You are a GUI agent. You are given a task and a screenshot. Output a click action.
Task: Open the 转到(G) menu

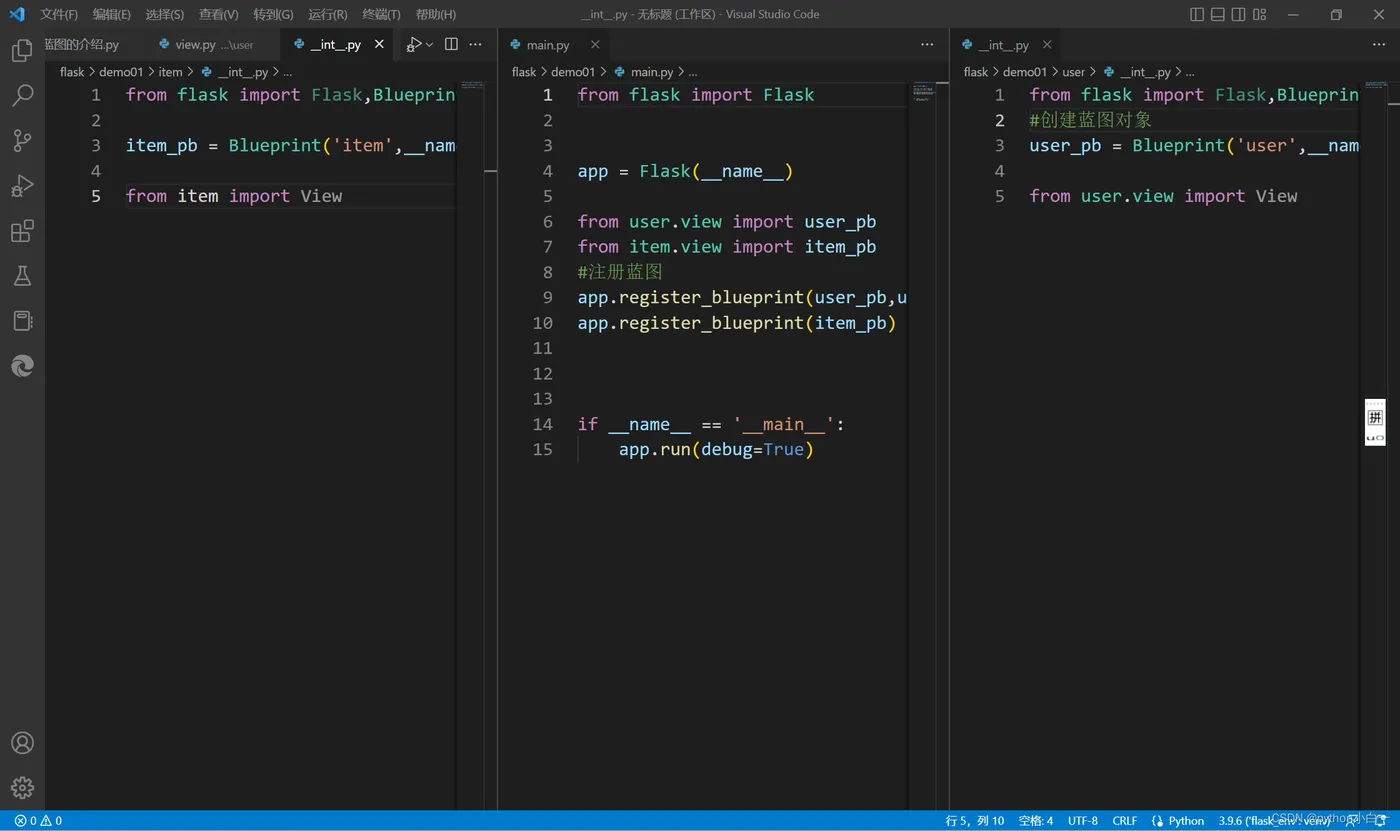point(273,14)
